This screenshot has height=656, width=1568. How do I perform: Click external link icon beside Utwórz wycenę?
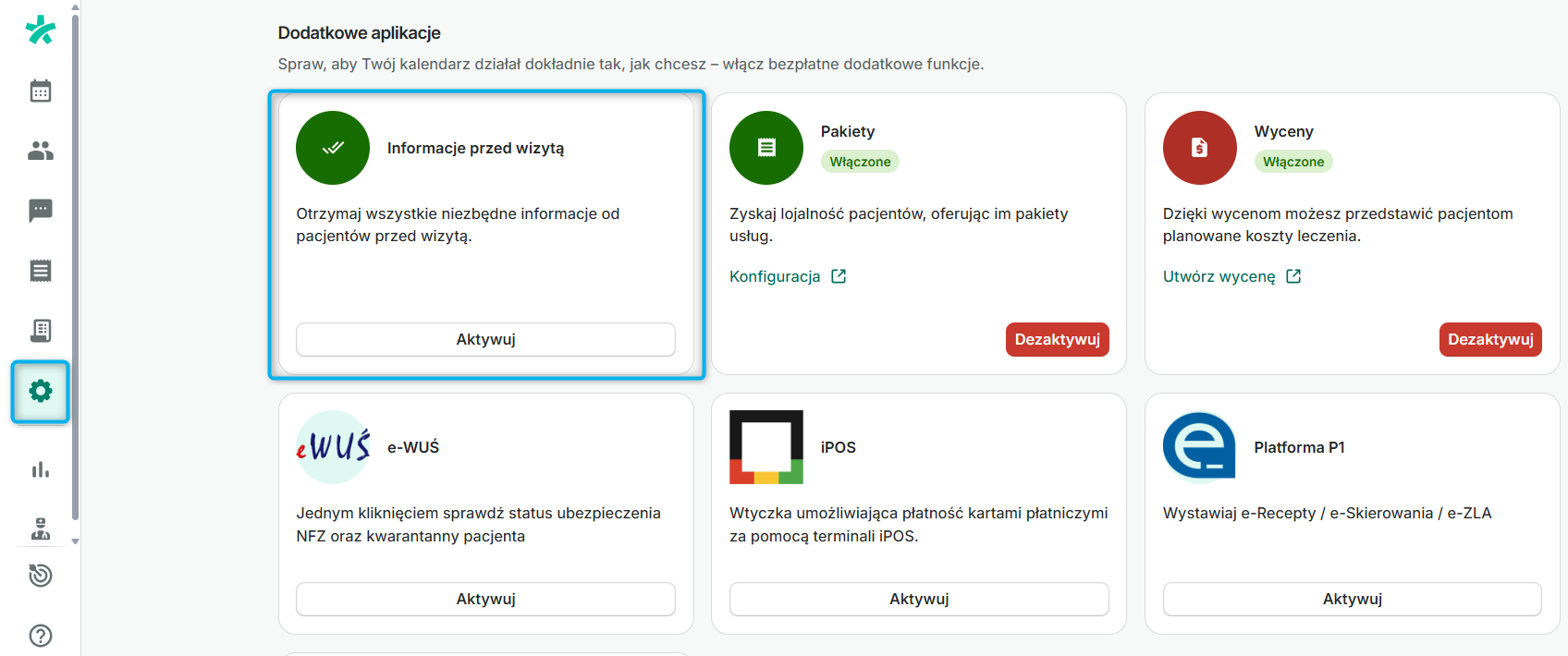[1293, 276]
